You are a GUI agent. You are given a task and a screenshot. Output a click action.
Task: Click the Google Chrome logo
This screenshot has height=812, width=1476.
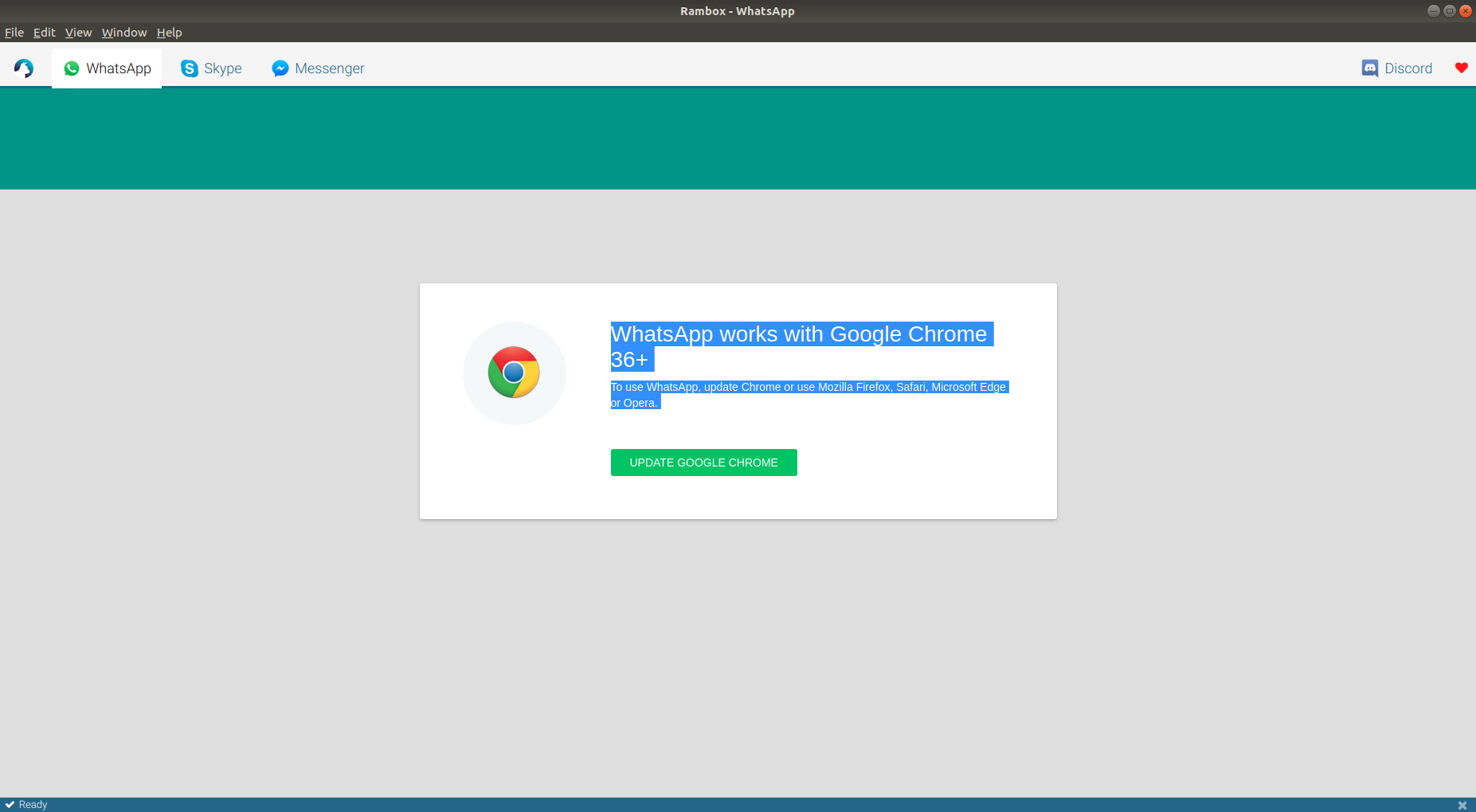(514, 373)
